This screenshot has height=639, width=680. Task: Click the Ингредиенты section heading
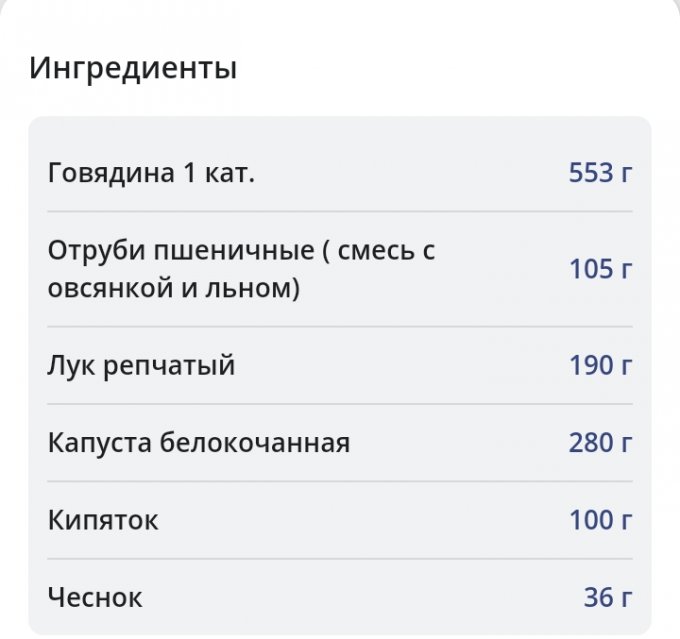[133, 70]
